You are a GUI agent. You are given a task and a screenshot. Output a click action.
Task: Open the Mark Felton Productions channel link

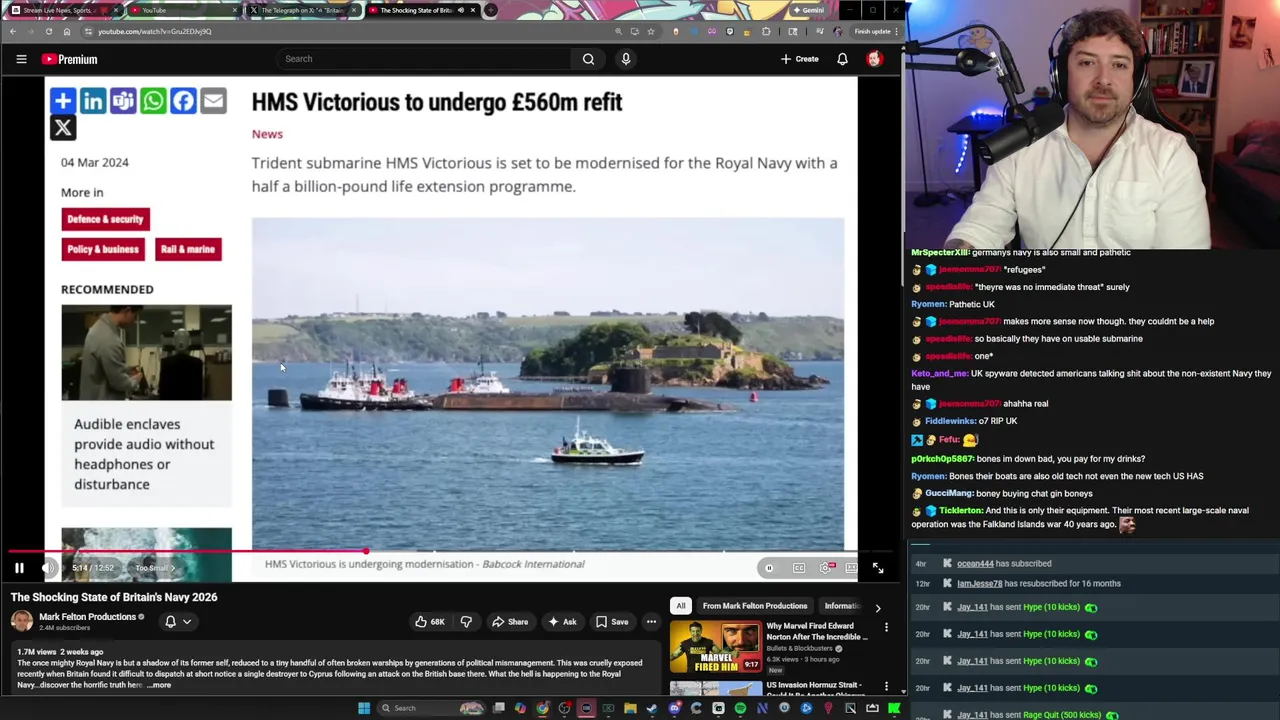tap(87, 617)
